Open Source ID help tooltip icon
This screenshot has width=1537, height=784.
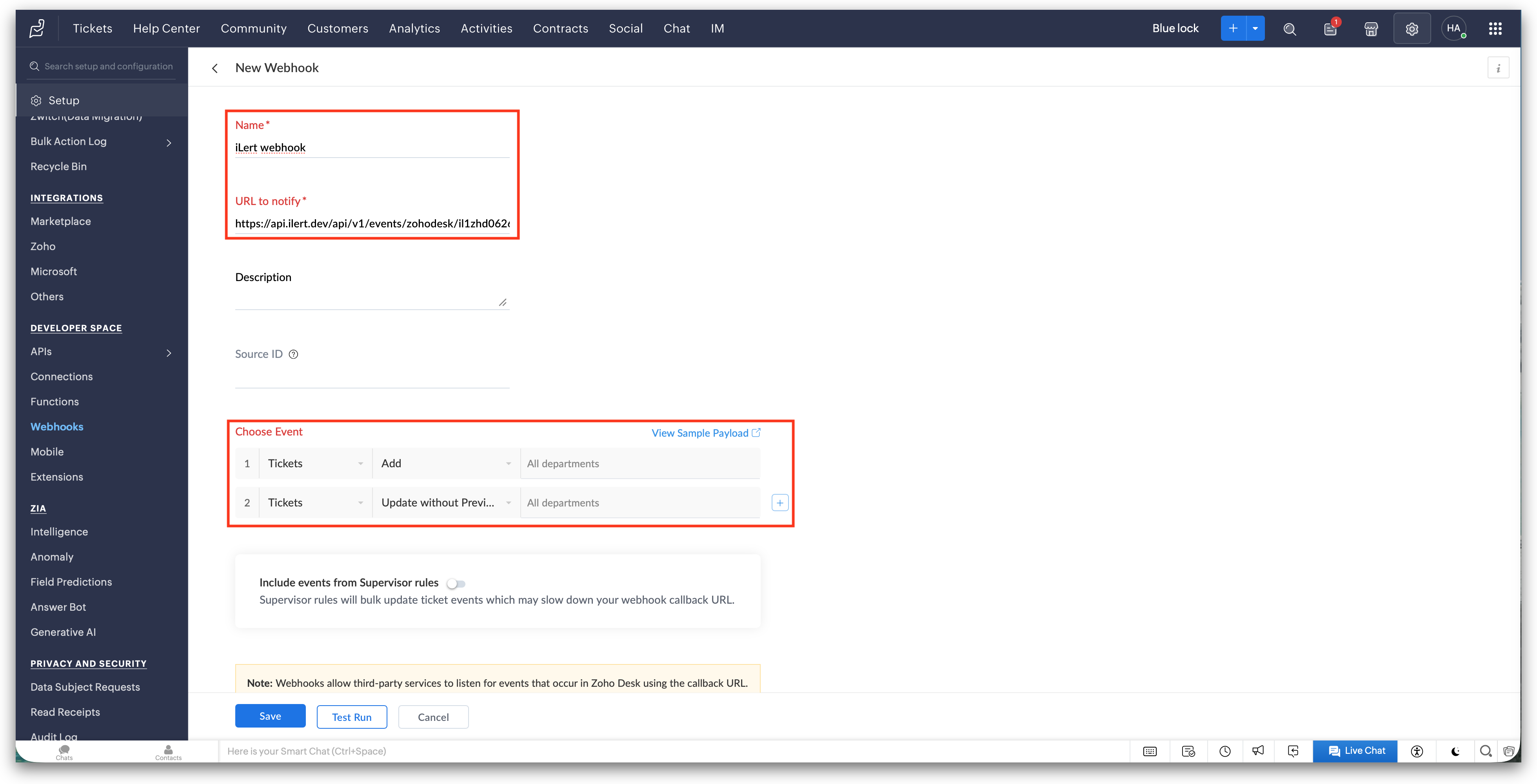294,354
